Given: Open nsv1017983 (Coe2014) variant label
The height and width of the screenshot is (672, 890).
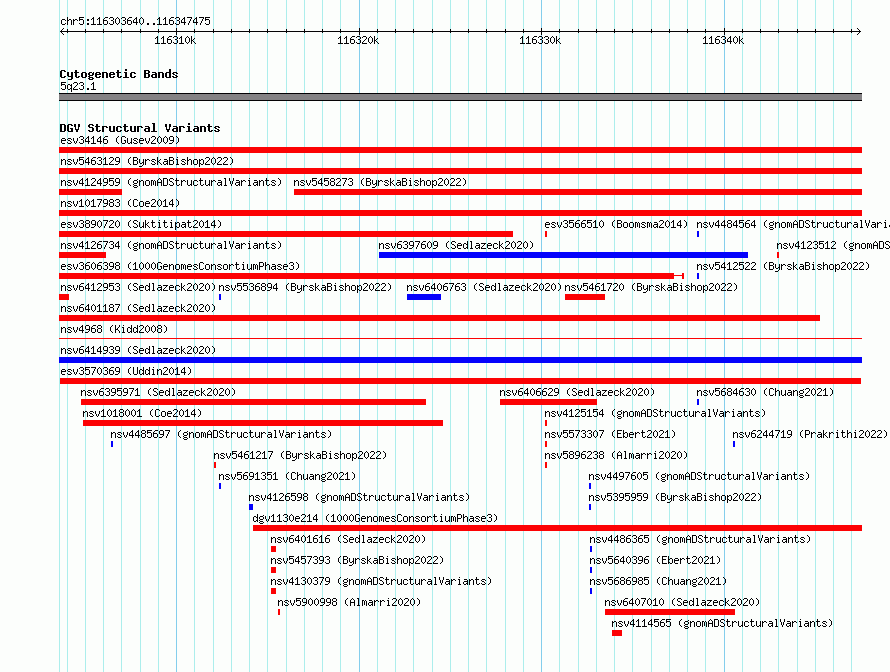Looking at the screenshot, I should 120,203.
